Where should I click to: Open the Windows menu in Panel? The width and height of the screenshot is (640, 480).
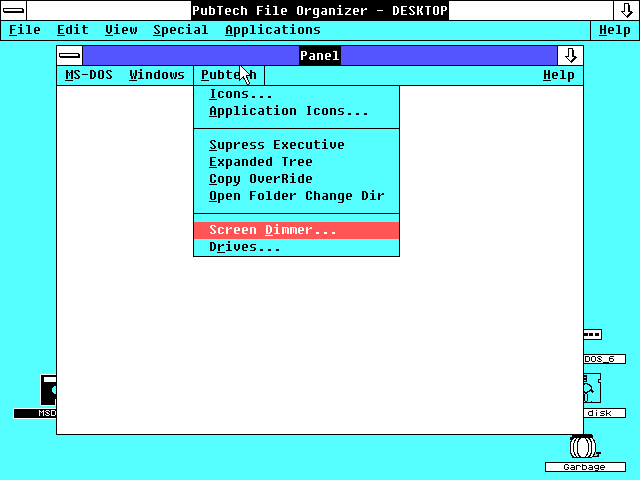157,75
